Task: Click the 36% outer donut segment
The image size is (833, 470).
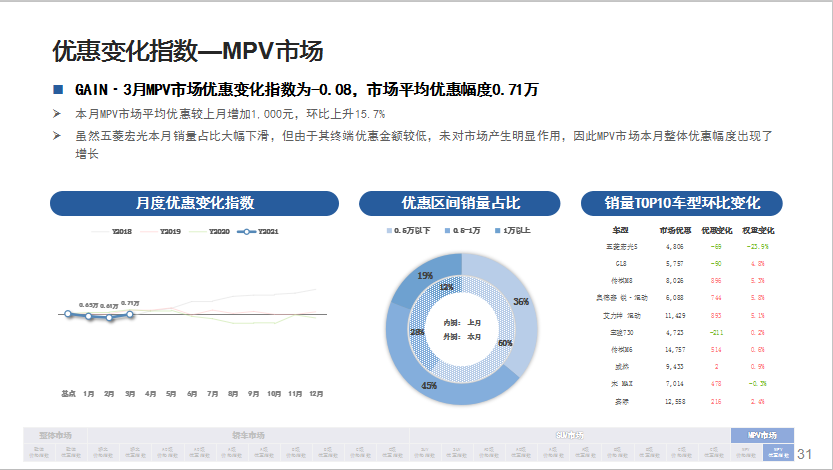Action: (x=523, y=300)
